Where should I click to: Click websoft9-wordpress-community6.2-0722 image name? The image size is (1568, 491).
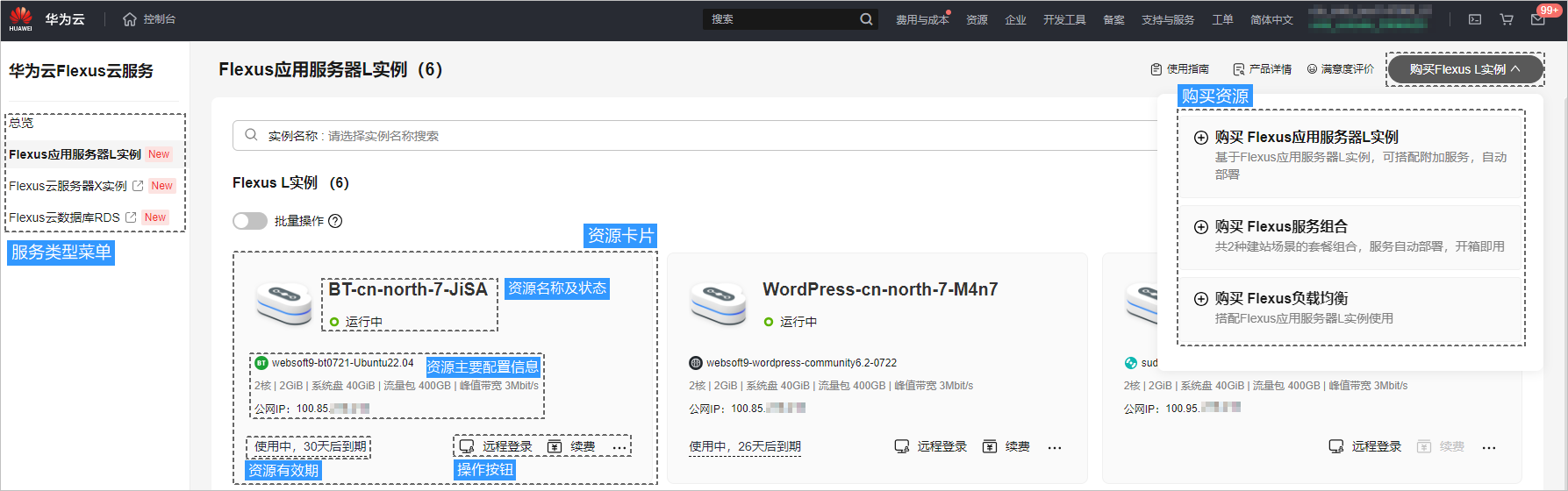click(802, 363)
